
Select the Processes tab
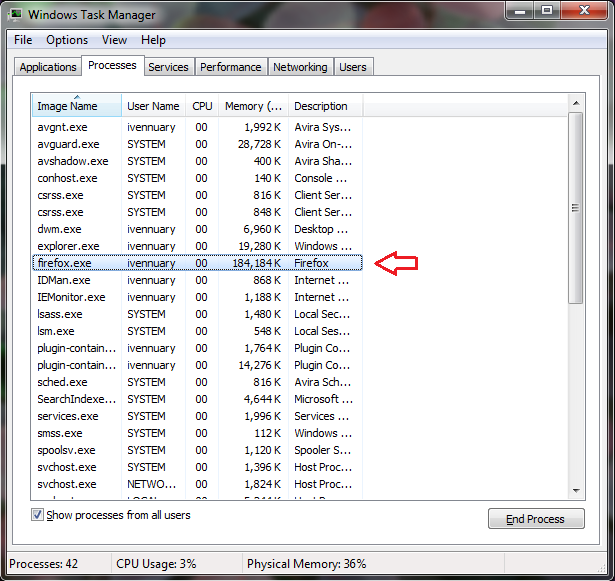(113, 66)
